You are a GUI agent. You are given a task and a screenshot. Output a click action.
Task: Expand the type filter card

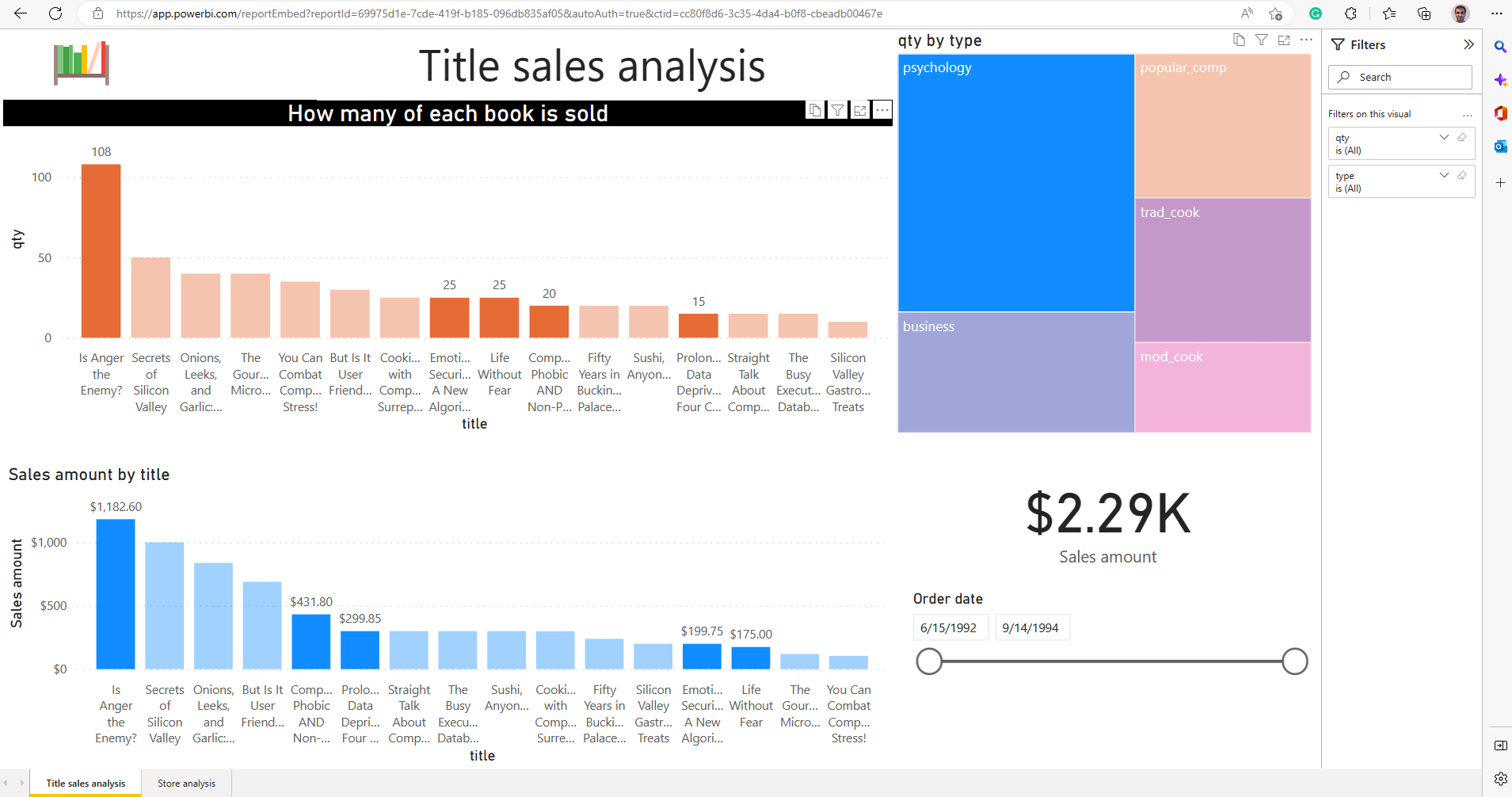(1442, 175)
